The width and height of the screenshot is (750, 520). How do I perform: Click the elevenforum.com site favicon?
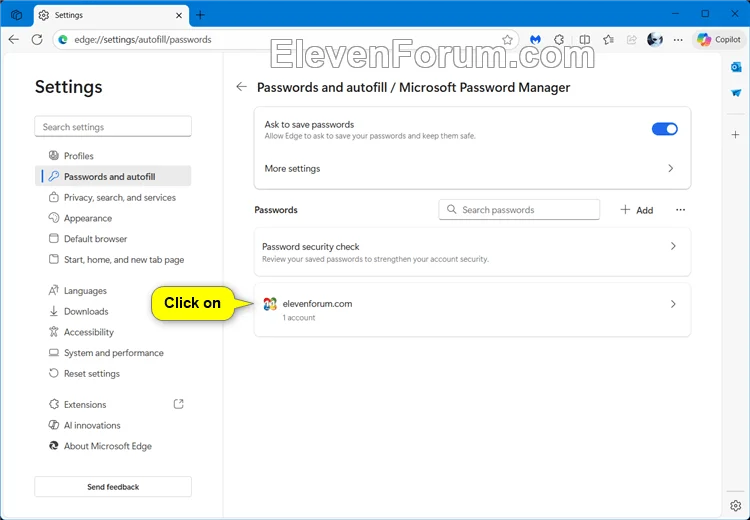270,304
